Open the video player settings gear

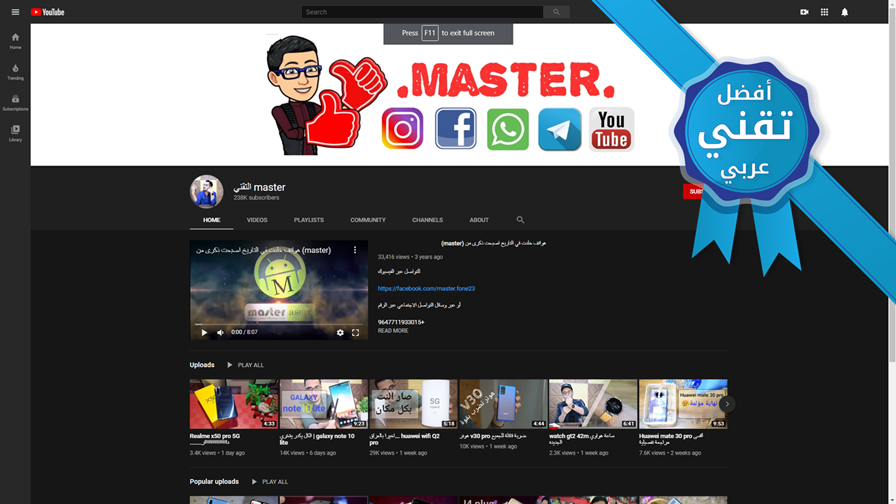[x=340, y=332]
